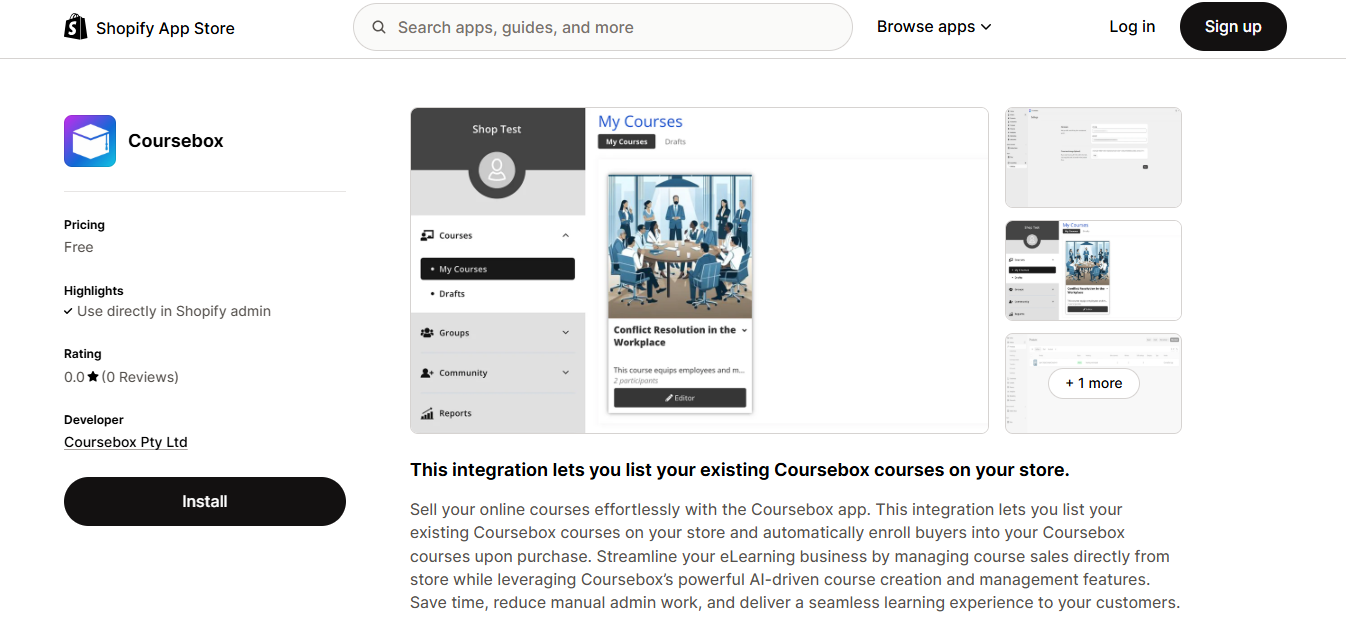The height and width of the screenshot is (634, 1346).
Task: Click the Reports chart icon
Action: (x=427, y=413)
